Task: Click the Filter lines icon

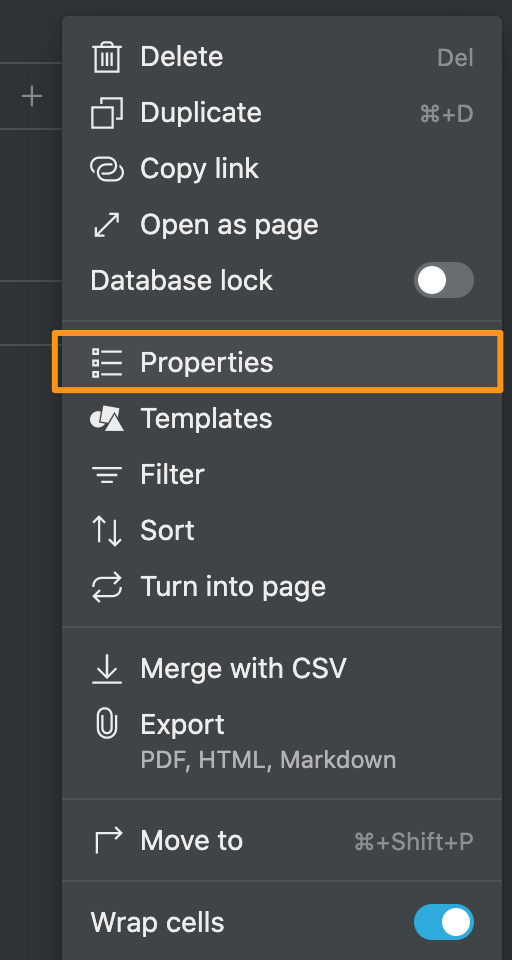Action: pos(107,474)
